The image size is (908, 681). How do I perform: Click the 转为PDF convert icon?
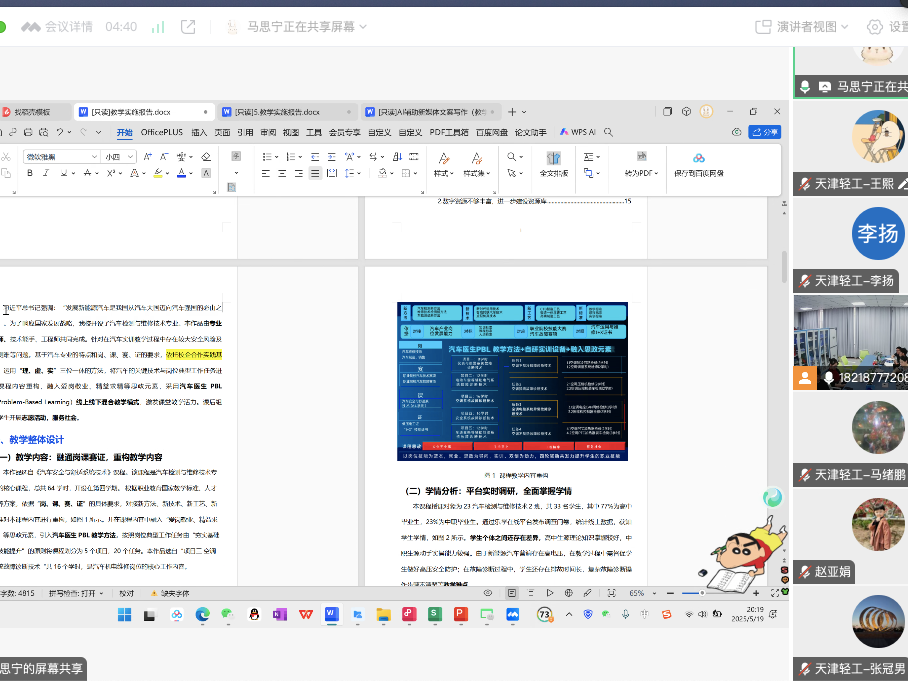(x=639, y=159)
